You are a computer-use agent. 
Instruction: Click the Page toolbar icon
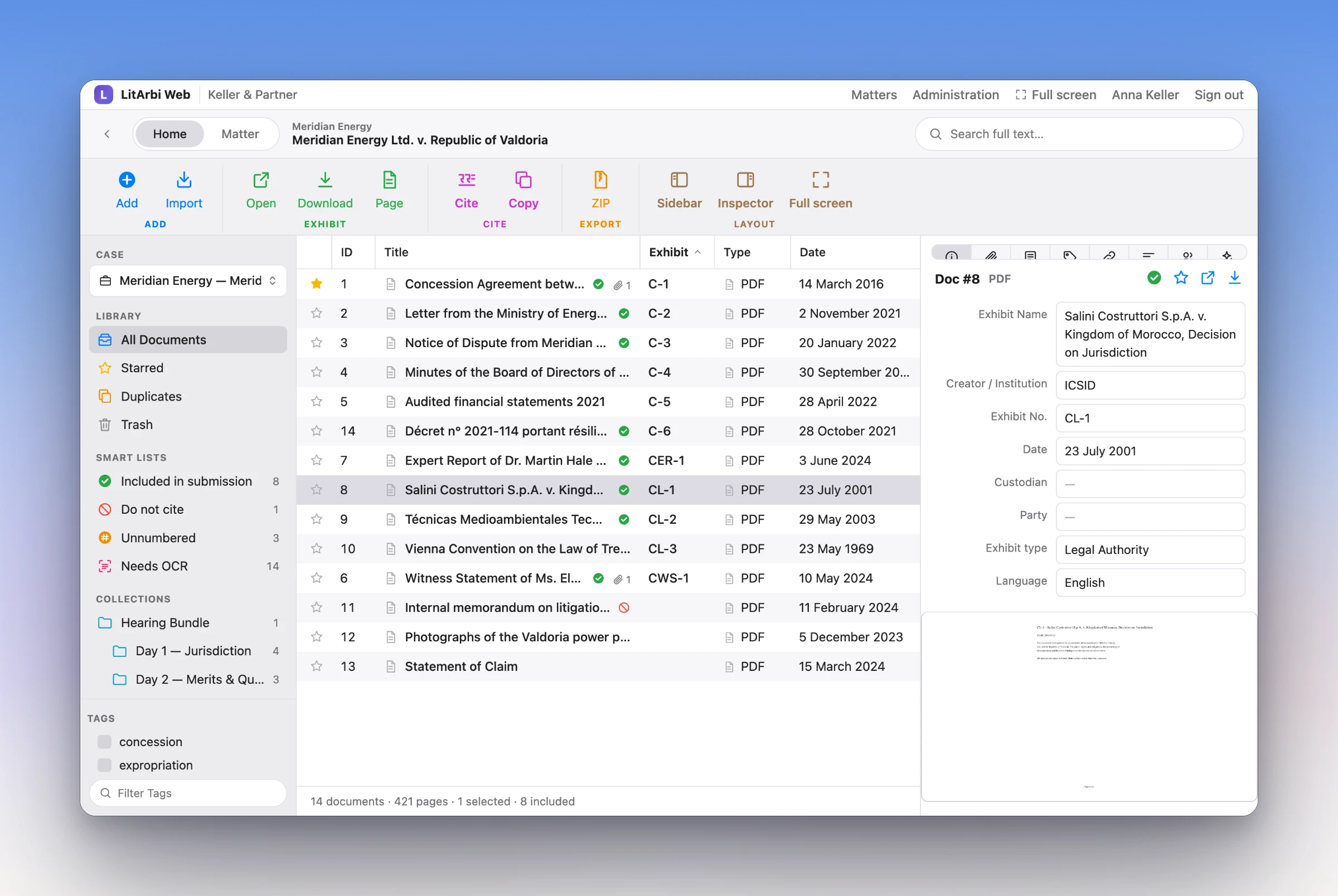389,181
